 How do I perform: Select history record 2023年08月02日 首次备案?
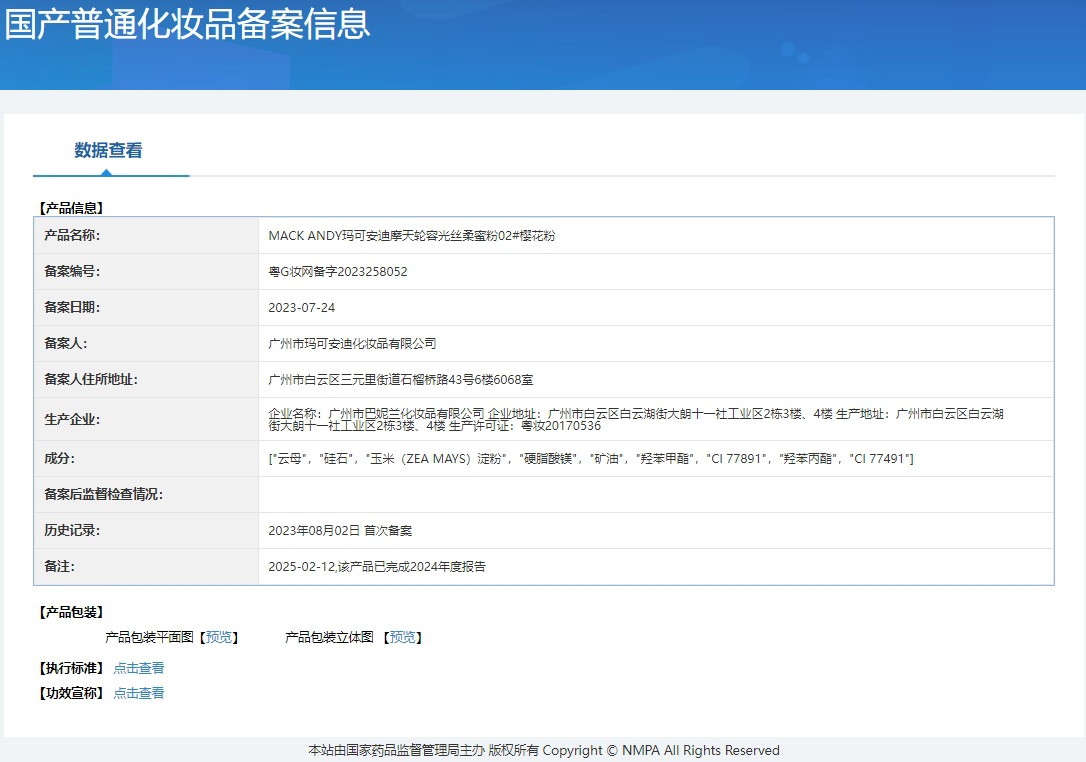[x=340, y=531]
